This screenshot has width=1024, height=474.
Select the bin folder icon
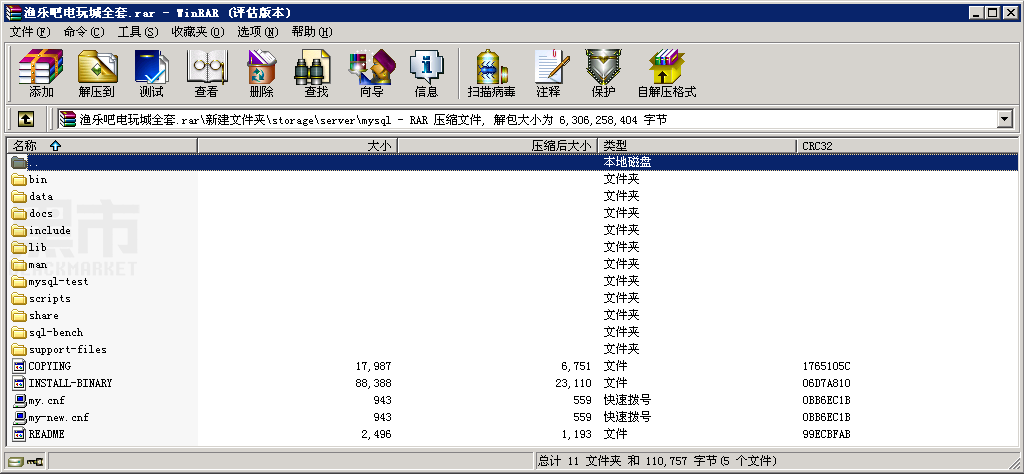(x=19, y=179)
